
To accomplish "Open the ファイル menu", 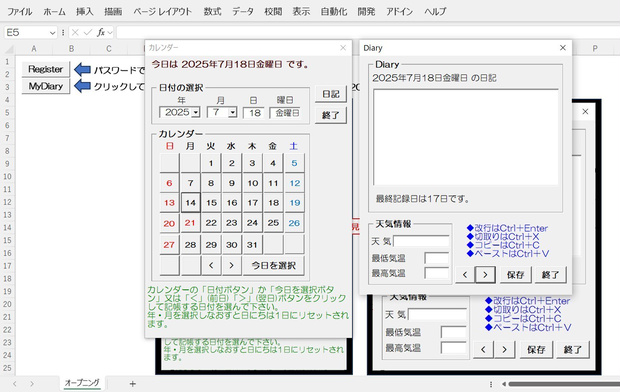I will coord(20,12).
